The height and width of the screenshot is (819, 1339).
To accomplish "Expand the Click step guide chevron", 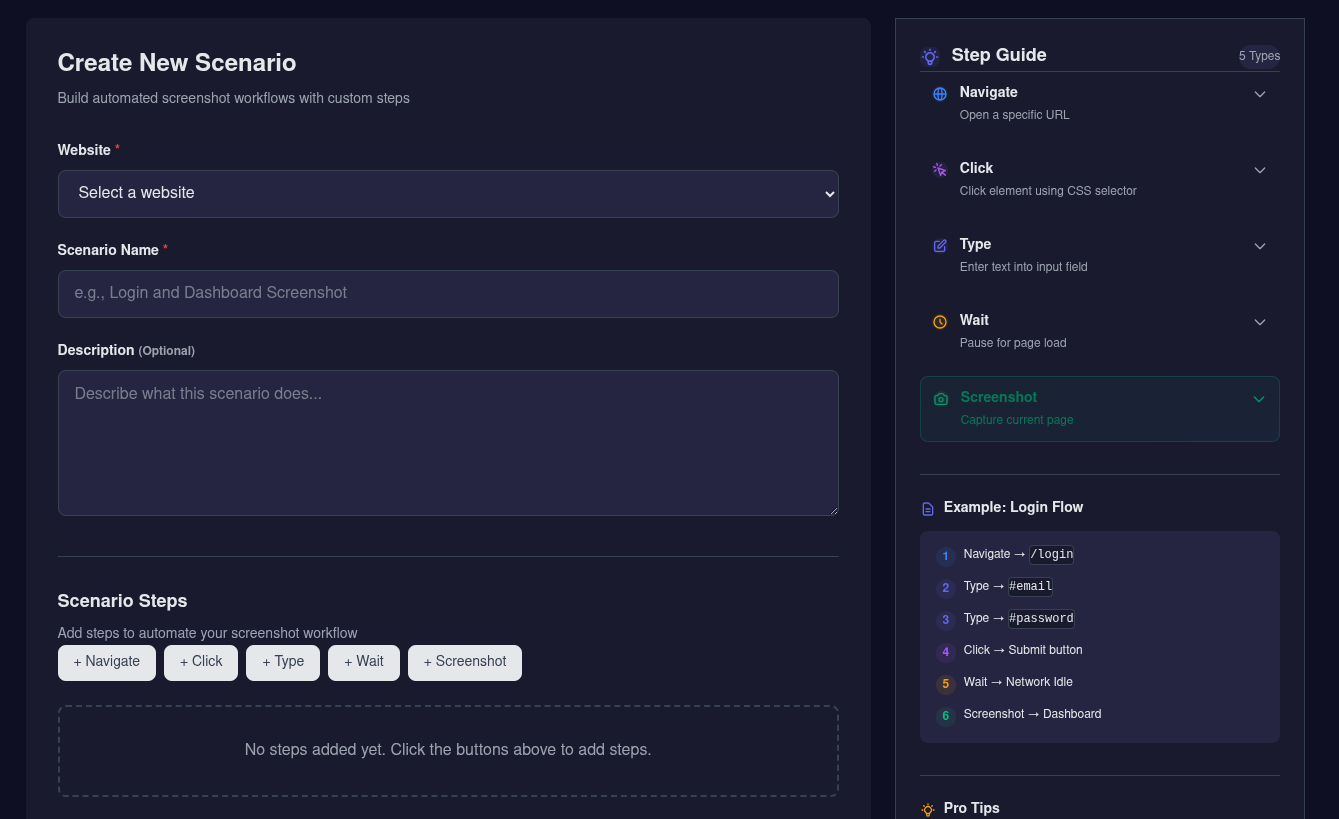I will [x=1260, y=170].
